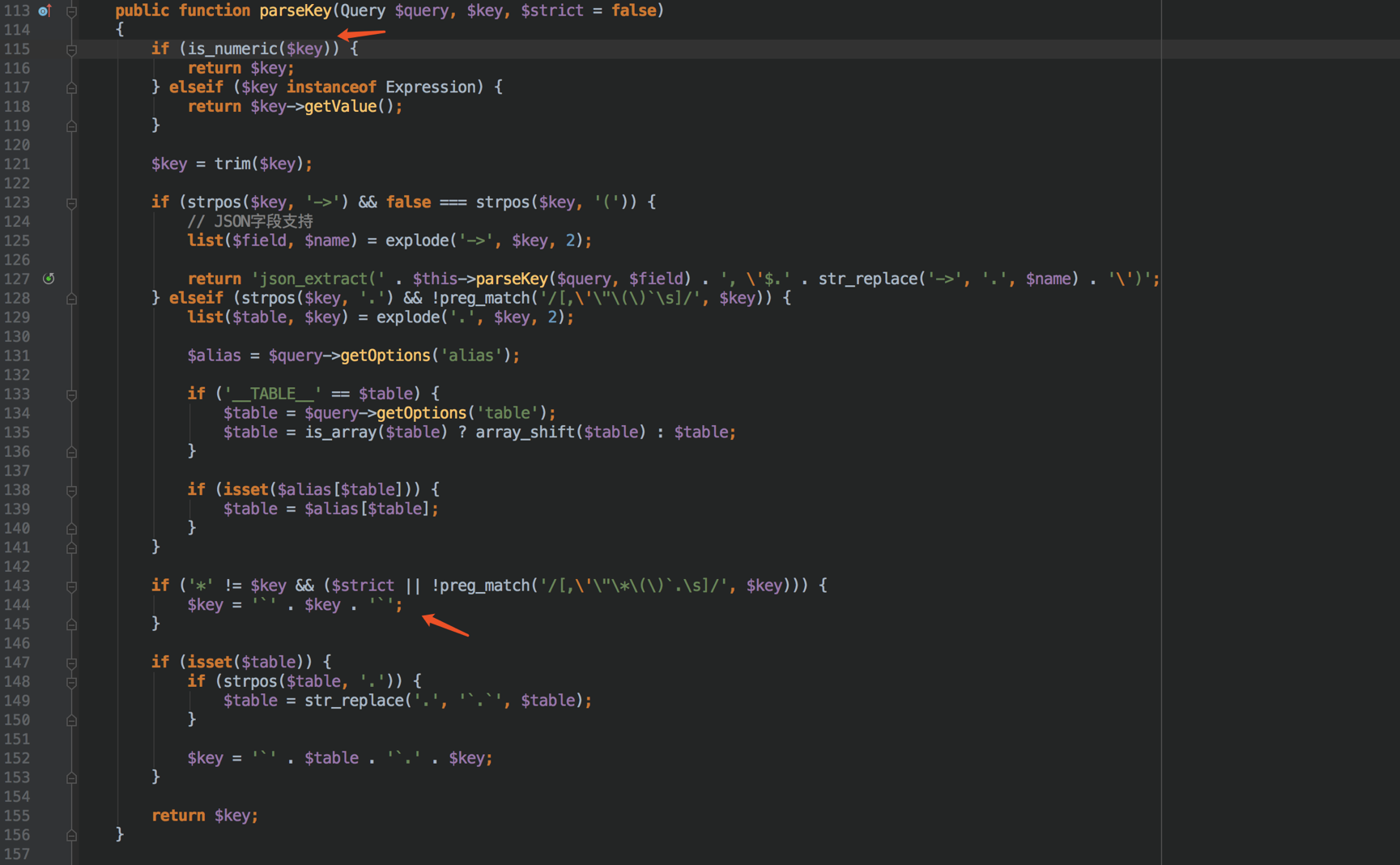The image size is (1400, 865).
Task: Click line number 113 in the gutter
Action: click(x=16, y=11)
